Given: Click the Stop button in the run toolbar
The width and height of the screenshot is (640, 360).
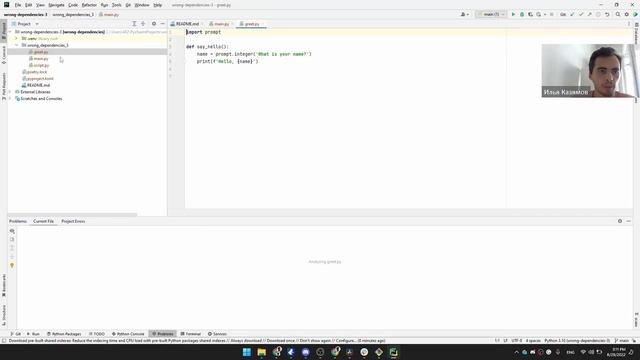Looking at the screenshot, I should click(x=551, y=14).
